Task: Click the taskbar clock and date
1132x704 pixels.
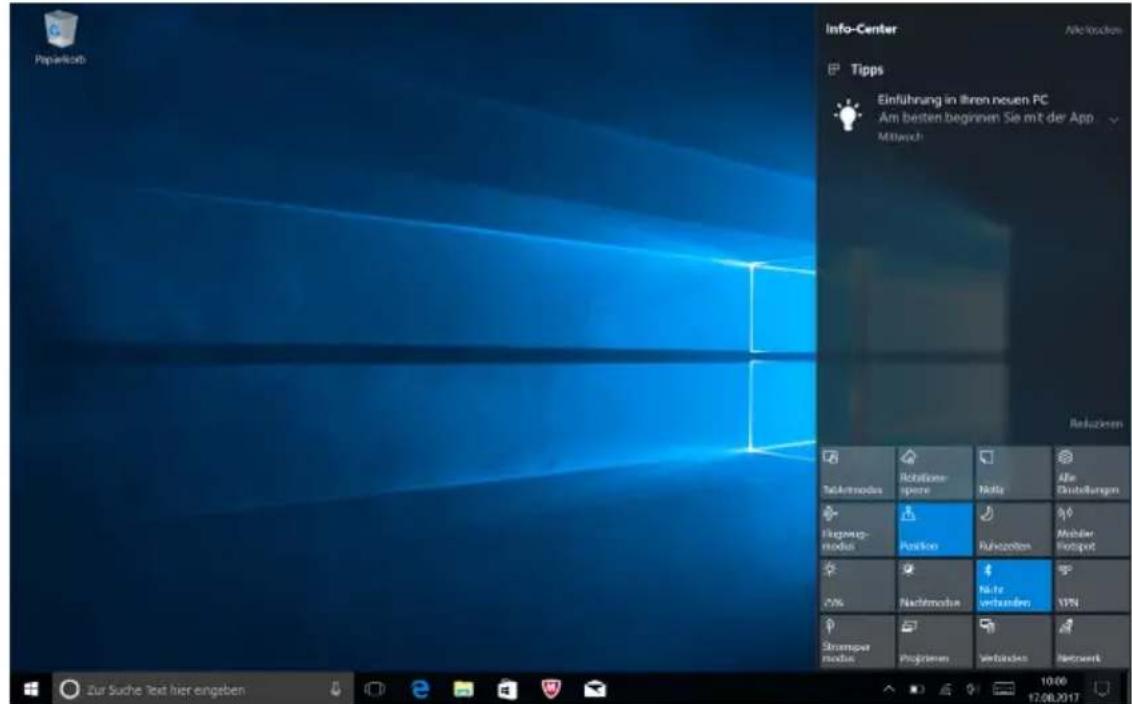Action: 1053,690
